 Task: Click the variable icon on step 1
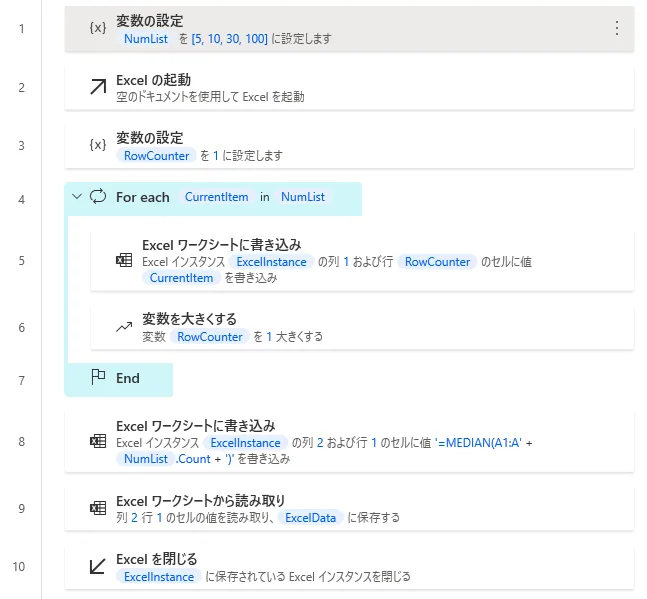(x=97, y=28)
